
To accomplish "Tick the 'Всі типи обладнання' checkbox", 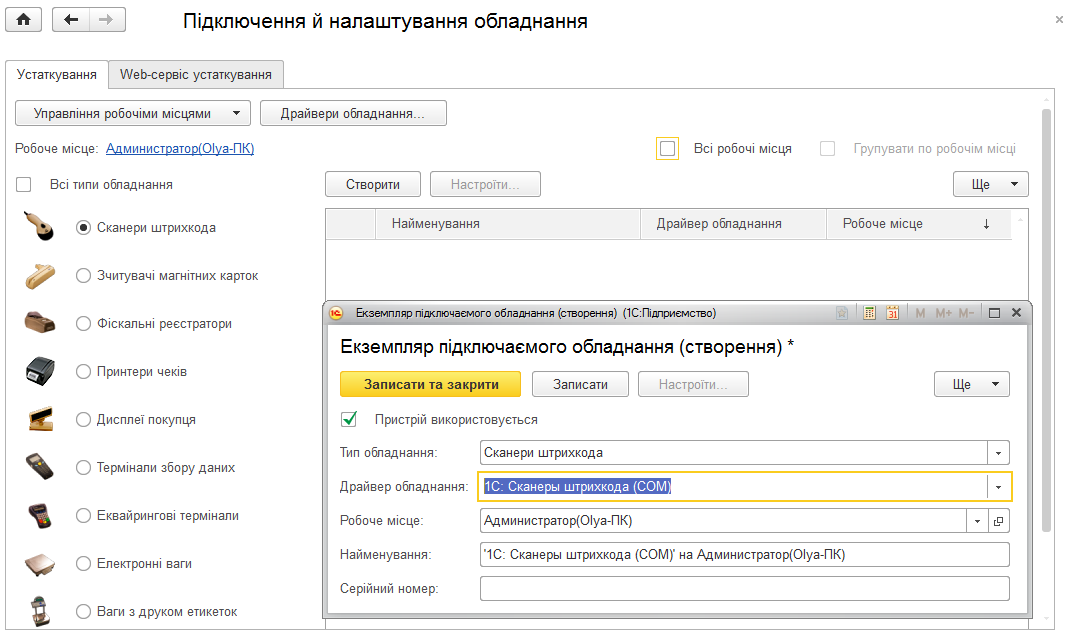I will [24, 185].
